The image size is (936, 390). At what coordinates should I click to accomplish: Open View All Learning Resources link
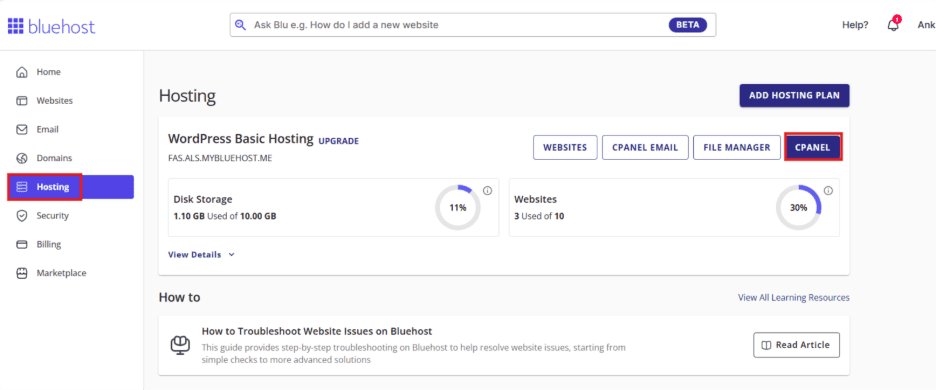coord(793,297)
